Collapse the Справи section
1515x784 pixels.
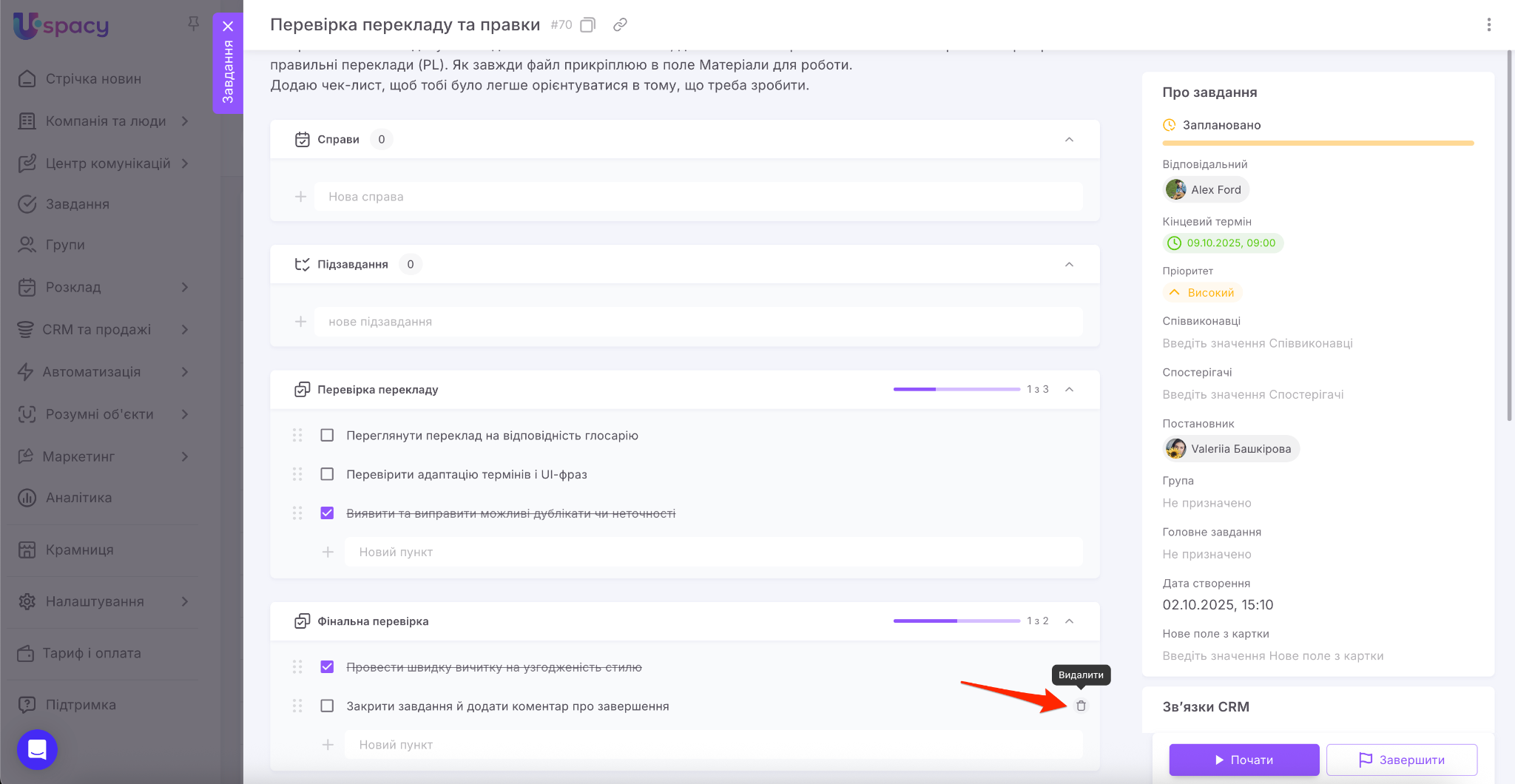coord(1069,140)
